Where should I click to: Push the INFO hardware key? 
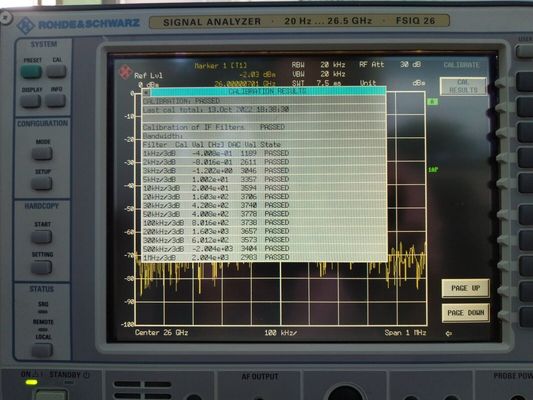pyautogui.click(x=55, y=100)
